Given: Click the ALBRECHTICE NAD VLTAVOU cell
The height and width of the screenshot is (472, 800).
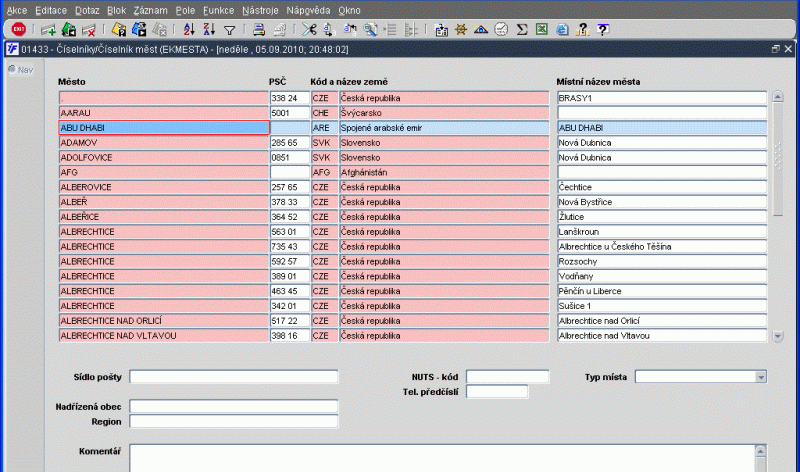Looking at the screenshot, I should coord(164,335).
